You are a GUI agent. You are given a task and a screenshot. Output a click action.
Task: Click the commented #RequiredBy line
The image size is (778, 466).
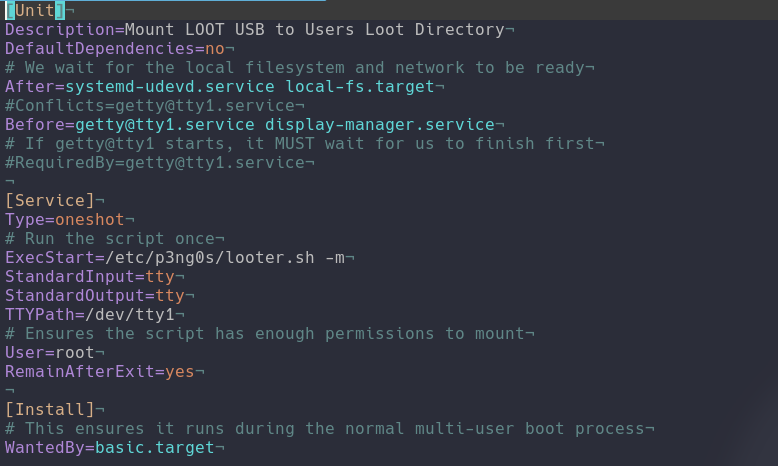coord(155,163)
